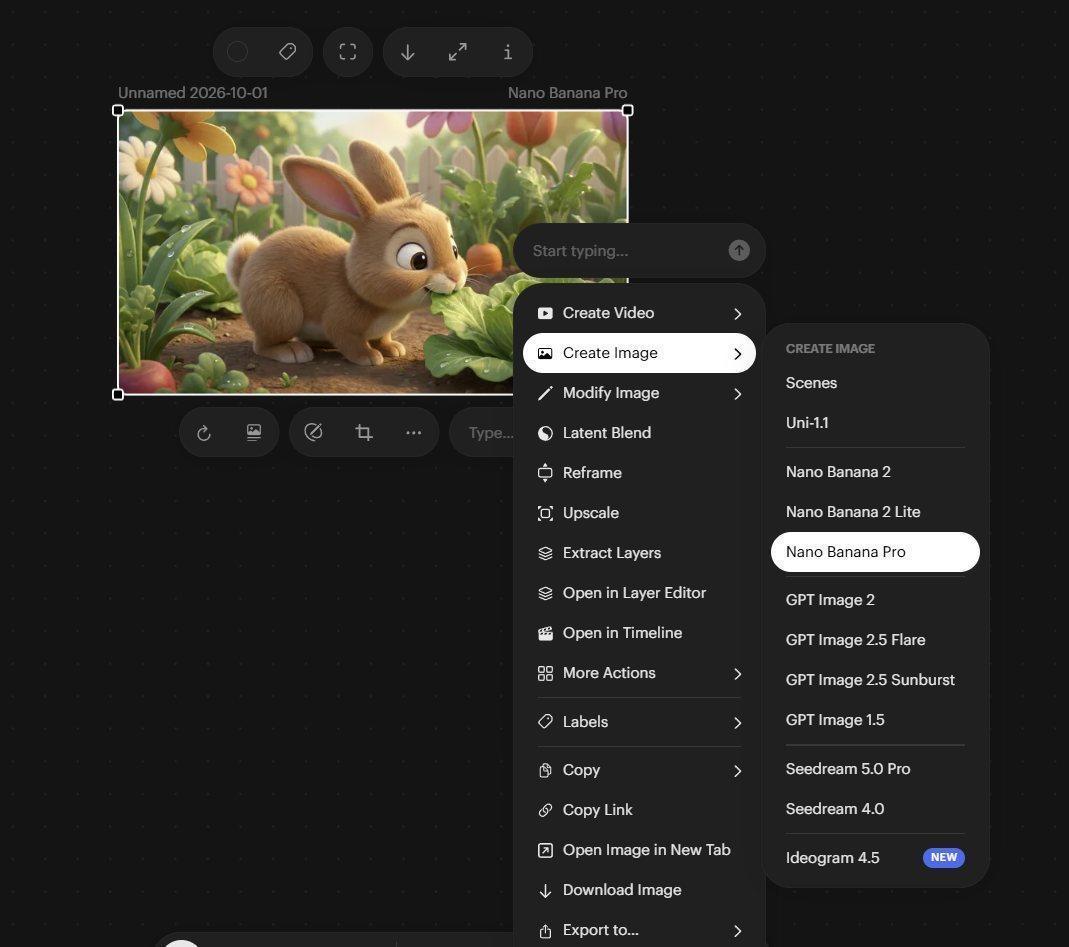
Task: Click the download arrow icon in top toolbar
Action: pos(408,52)
